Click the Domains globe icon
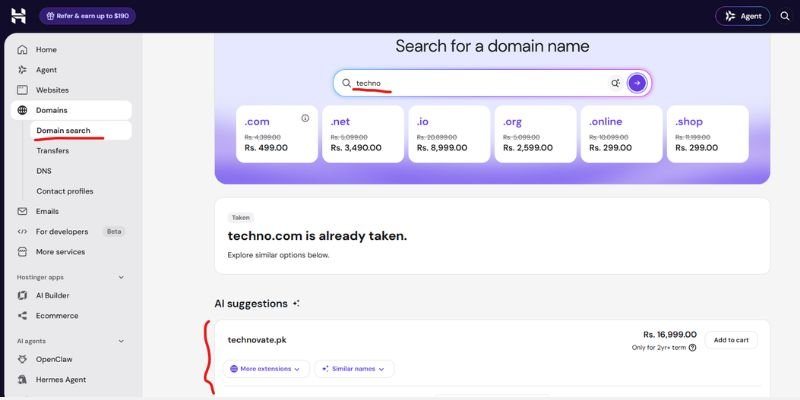The width and height of the screenshot is (800, 400). pos(22,110)
